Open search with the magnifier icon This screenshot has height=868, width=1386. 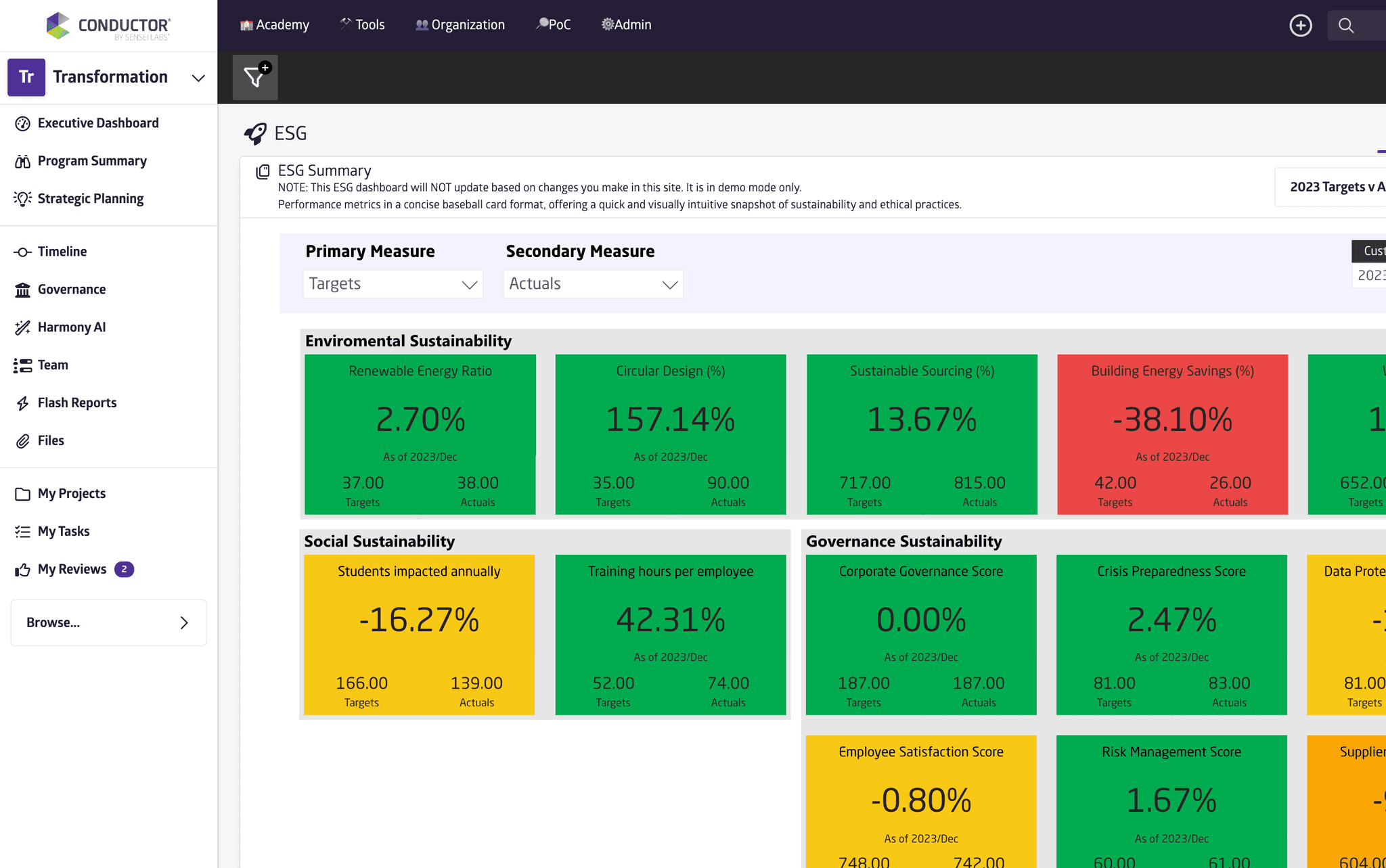[x=1346, y=26]
